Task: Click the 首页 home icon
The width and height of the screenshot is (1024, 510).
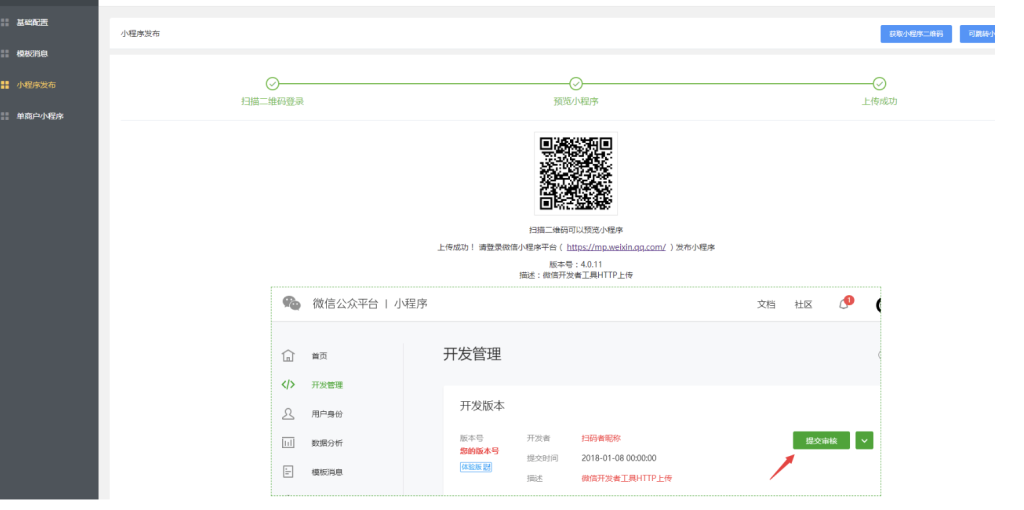Action: [288, 356]
